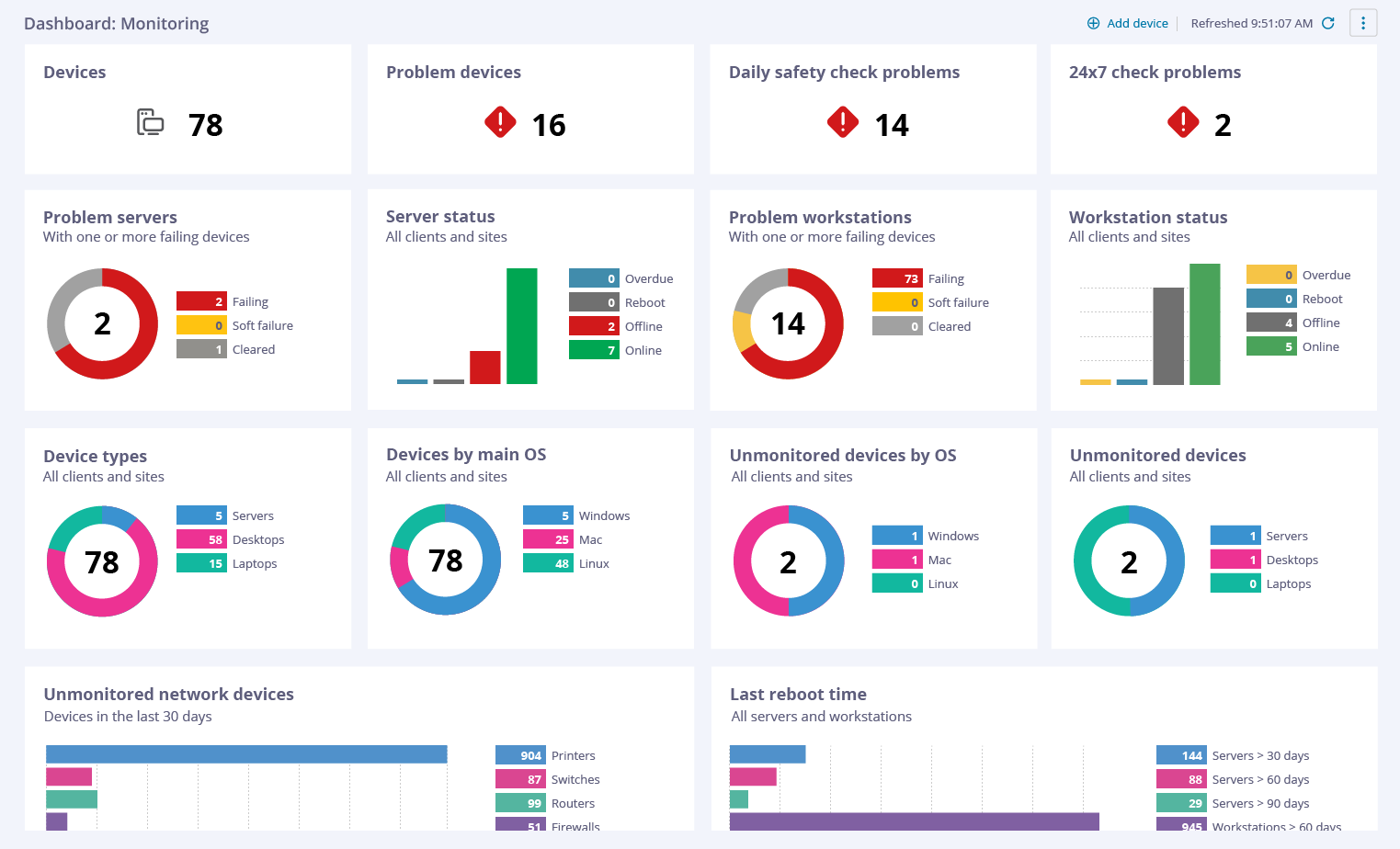This screenshot has height=849, width=1400.
Task: Select Reboot legend in Server status
Action: tap(618, 302)
